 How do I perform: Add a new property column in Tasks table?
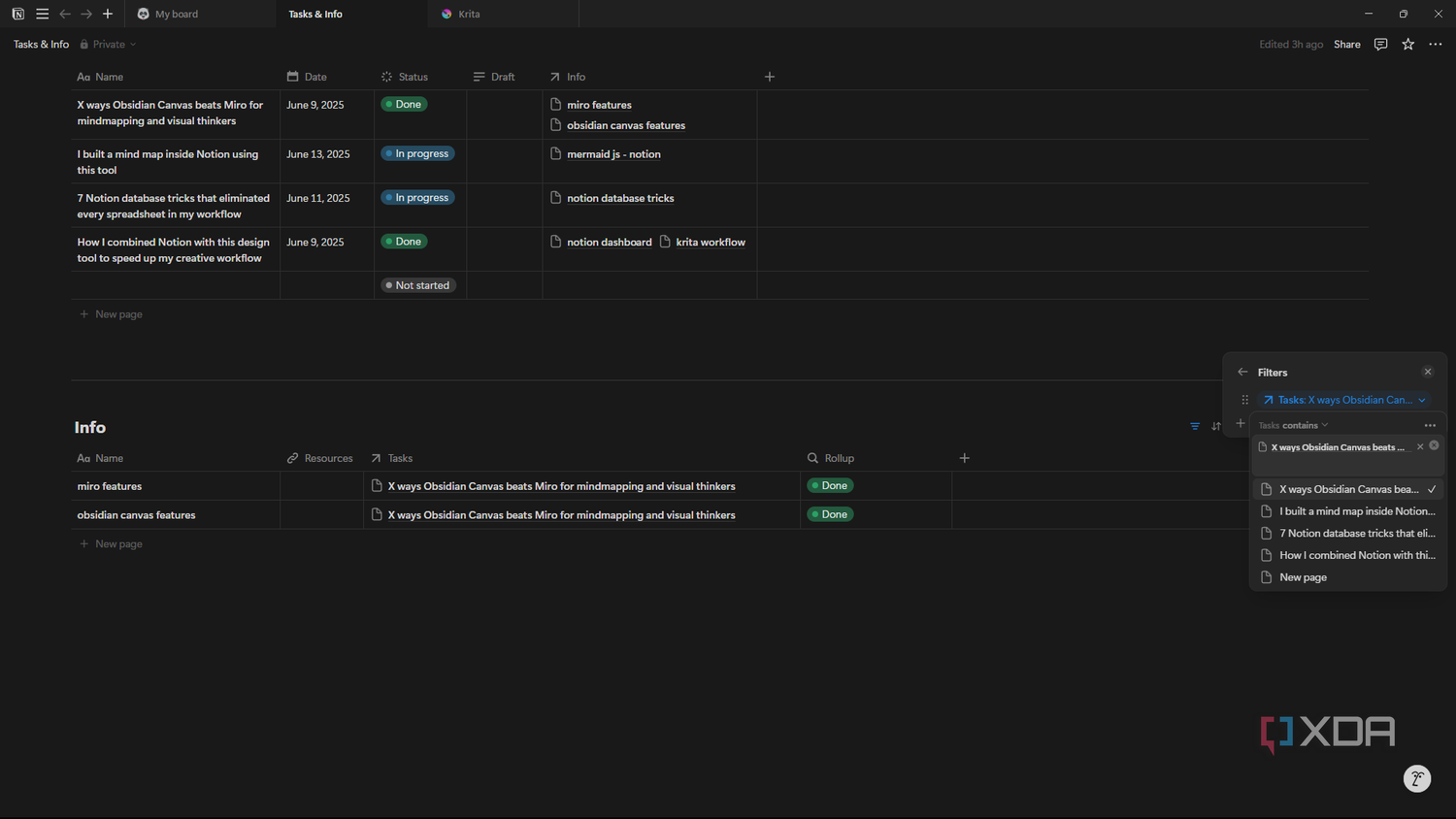tap(770, 77)
